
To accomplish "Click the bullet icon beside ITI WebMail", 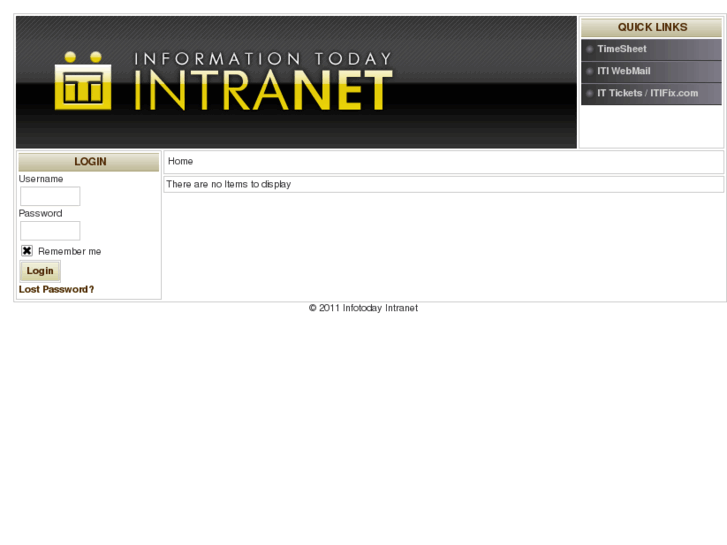I will click(589, 71).
